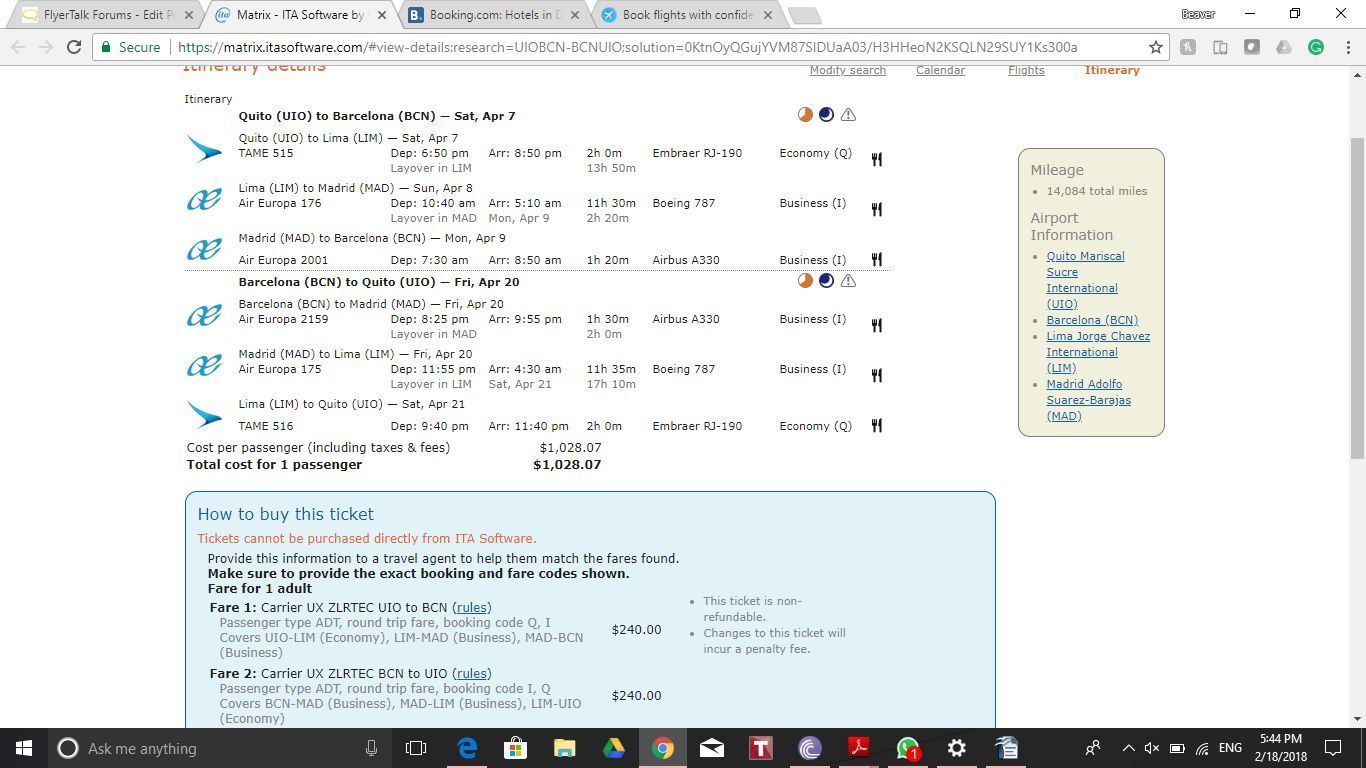1366x768 pixels.
Task: Click the Air Europa logo for flight 176
Action: 204,199
